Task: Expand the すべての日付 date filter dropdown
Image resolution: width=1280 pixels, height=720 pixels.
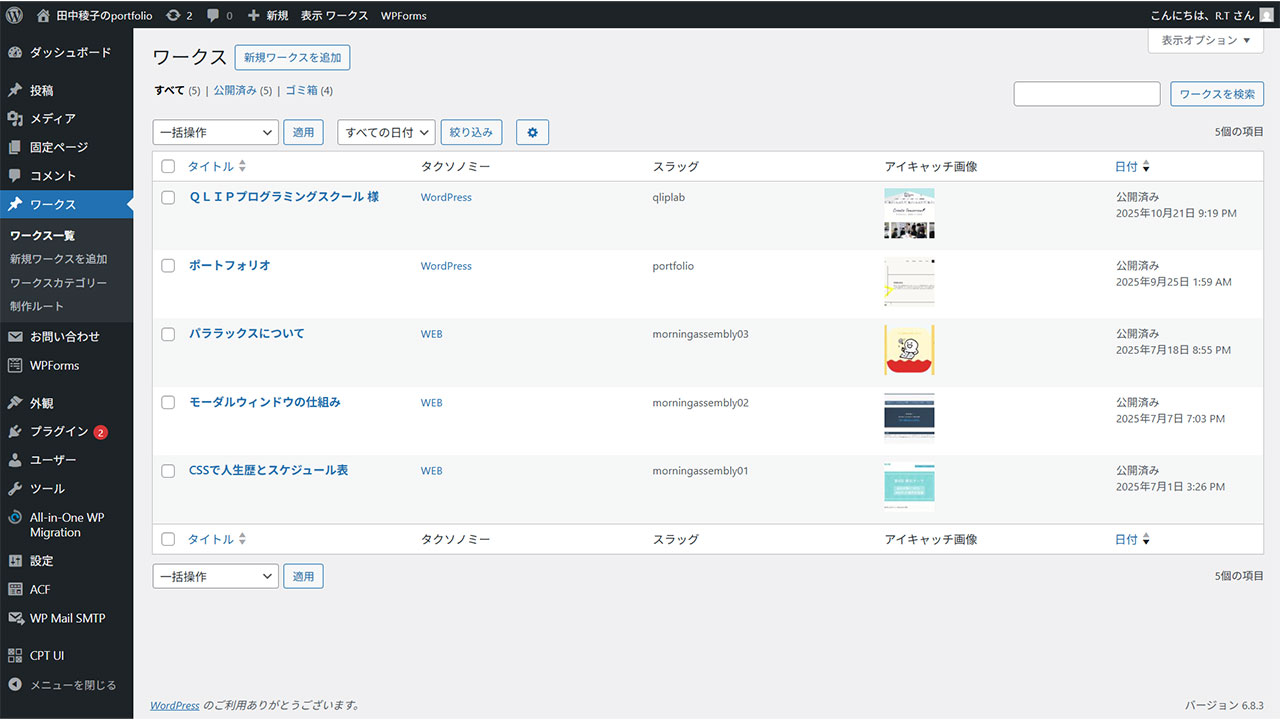Action: [386, 132]
